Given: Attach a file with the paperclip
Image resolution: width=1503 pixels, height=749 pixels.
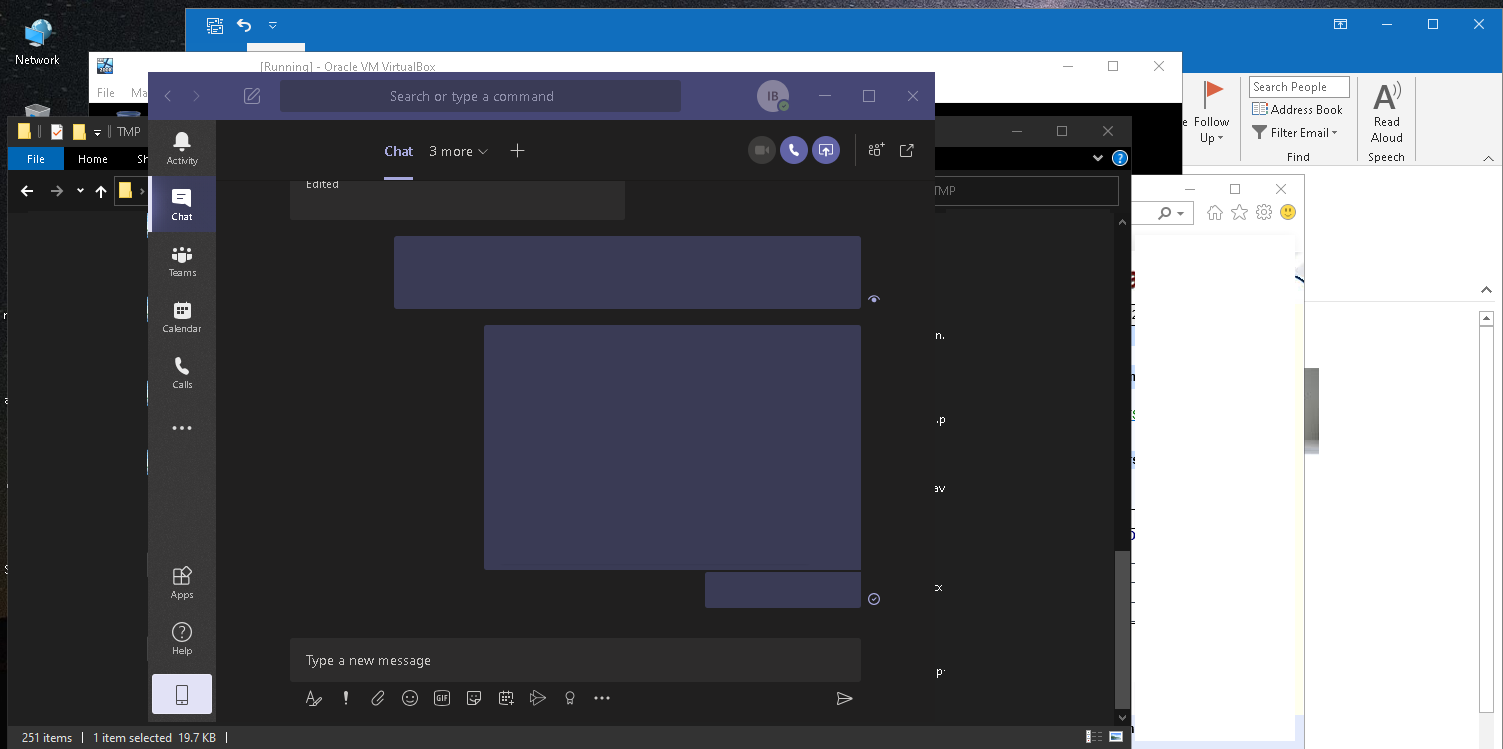Looking at the screenshot, I should click(378, 698).
